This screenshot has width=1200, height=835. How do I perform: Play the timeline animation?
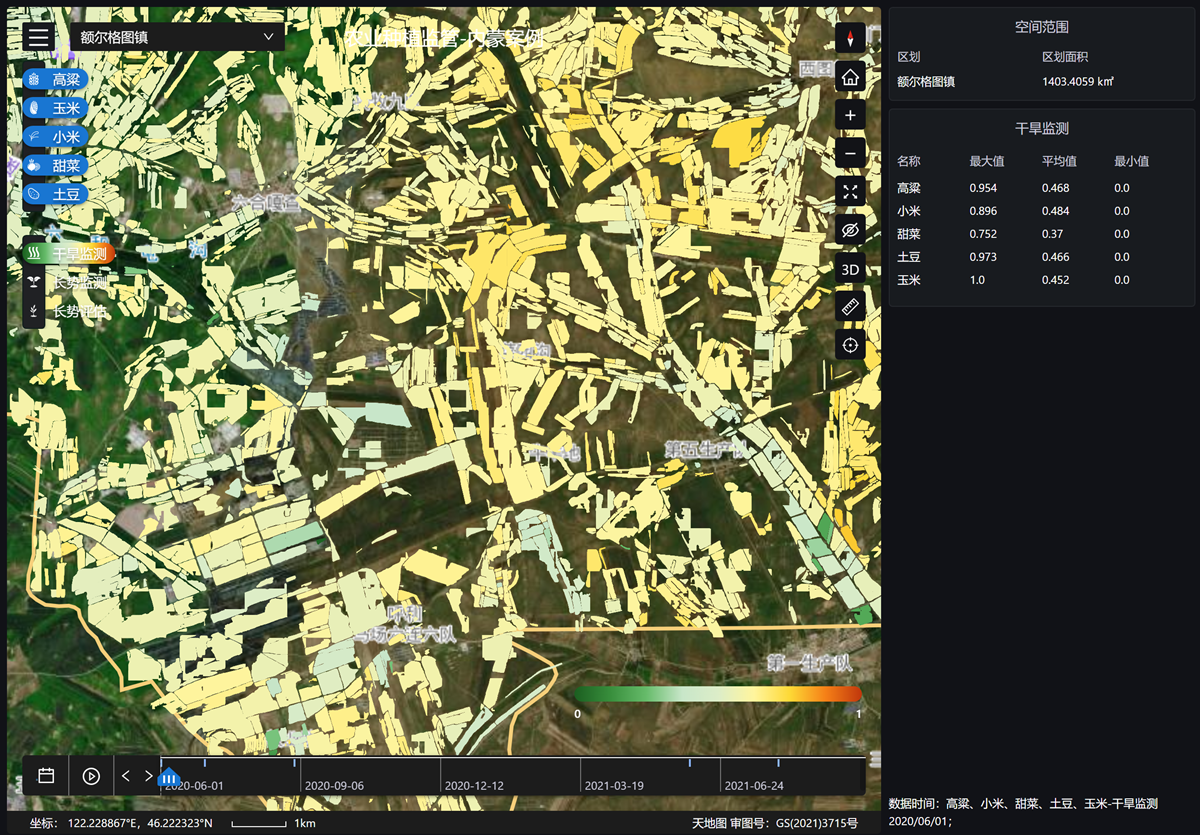[x=91, y=776]
